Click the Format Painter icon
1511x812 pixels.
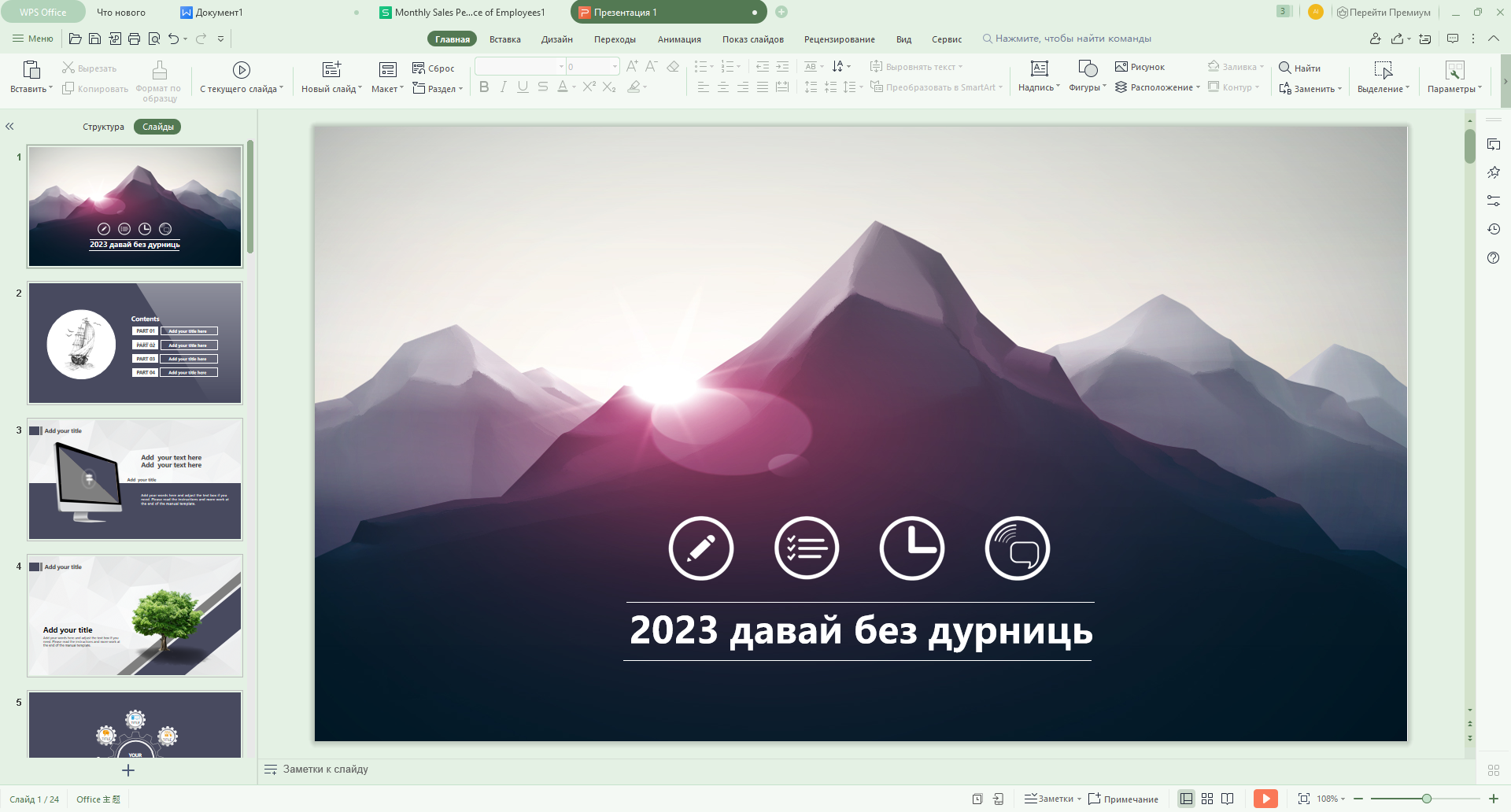click(159, 71)
